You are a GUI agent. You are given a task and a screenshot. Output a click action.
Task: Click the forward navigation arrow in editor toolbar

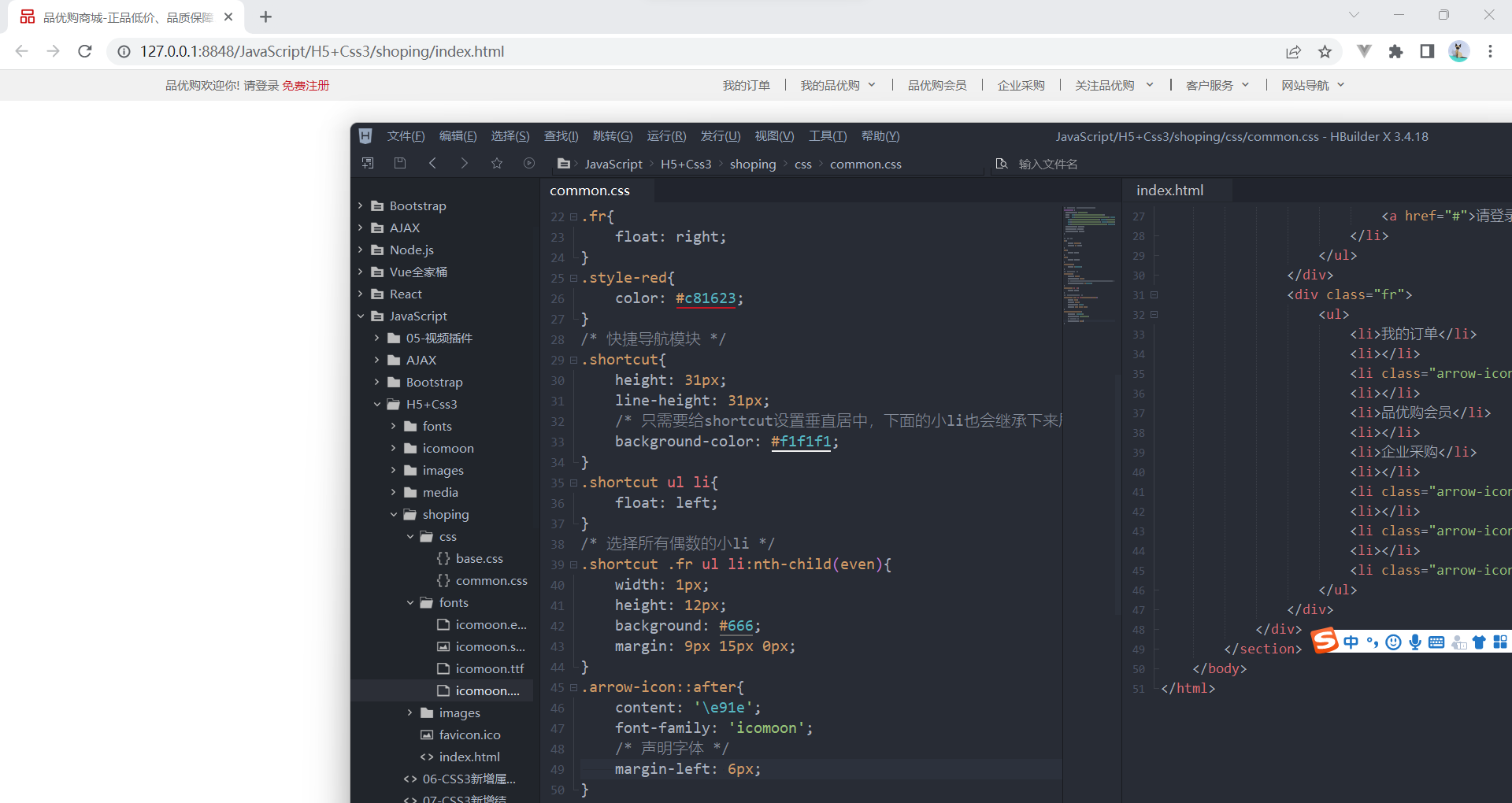(x=464, y=163)
